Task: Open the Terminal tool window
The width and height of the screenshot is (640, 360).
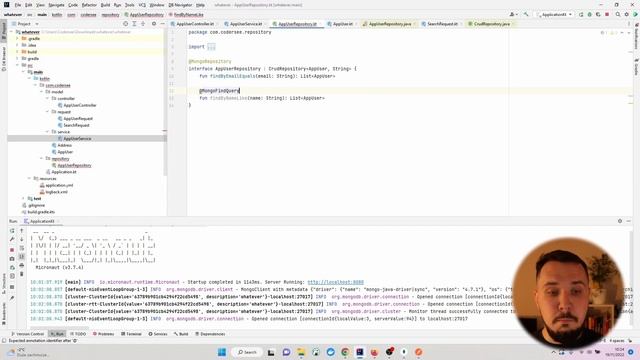Action: coord(131,334)
